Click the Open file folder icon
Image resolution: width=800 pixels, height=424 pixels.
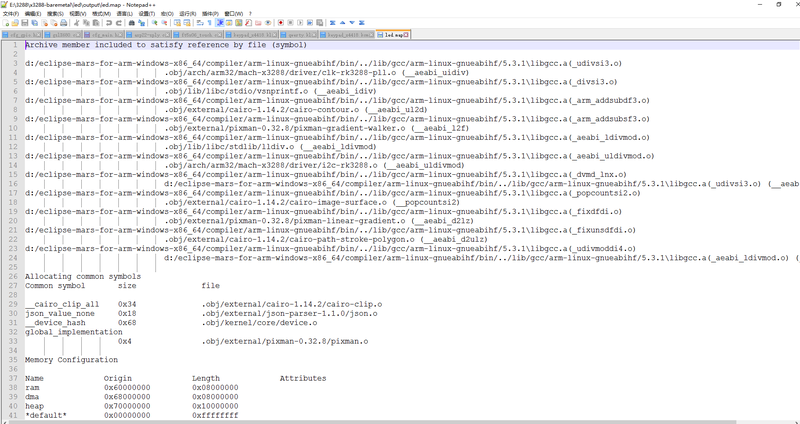(16, 22)
